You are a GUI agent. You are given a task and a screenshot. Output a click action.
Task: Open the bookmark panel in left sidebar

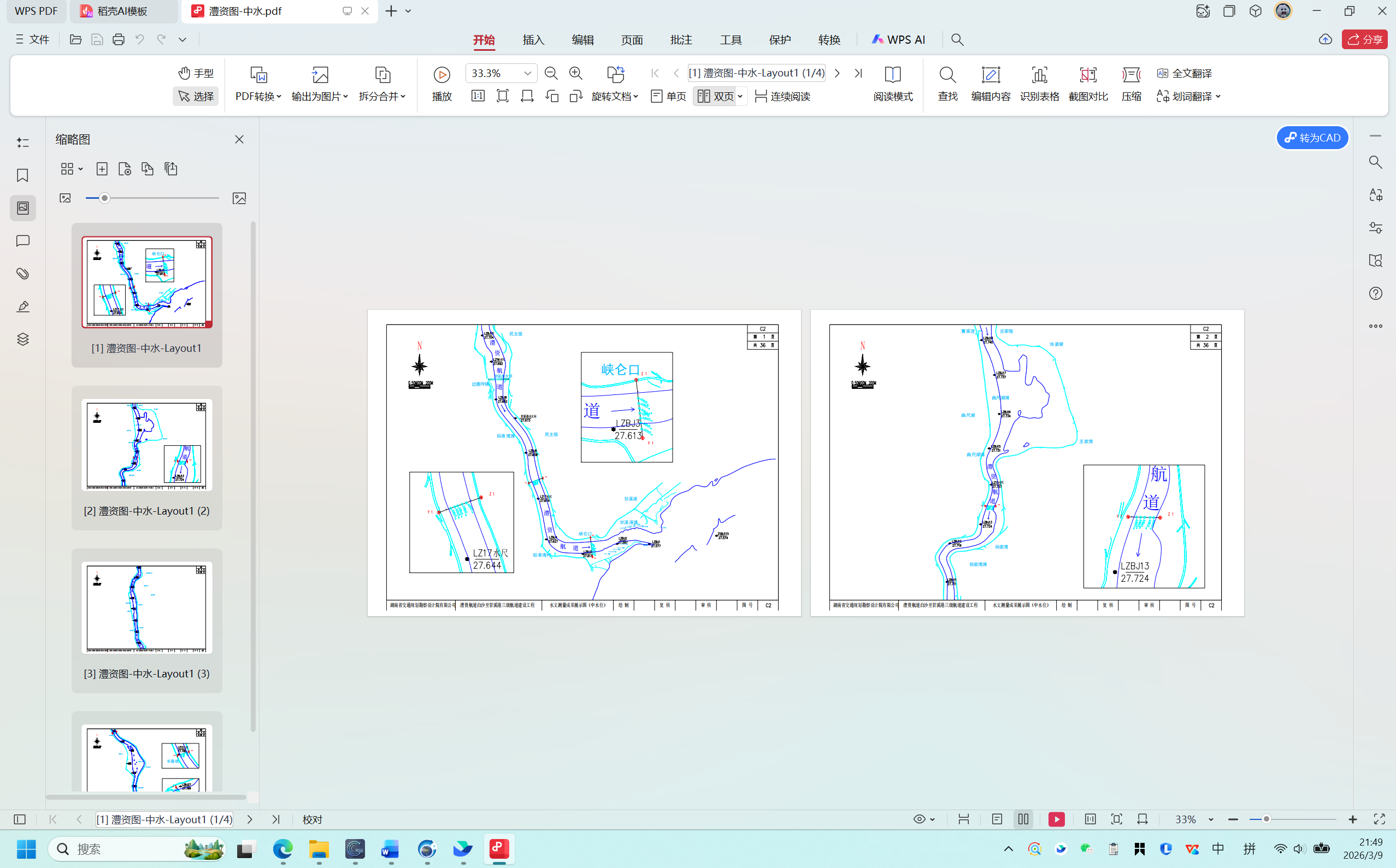click(22, 175)
